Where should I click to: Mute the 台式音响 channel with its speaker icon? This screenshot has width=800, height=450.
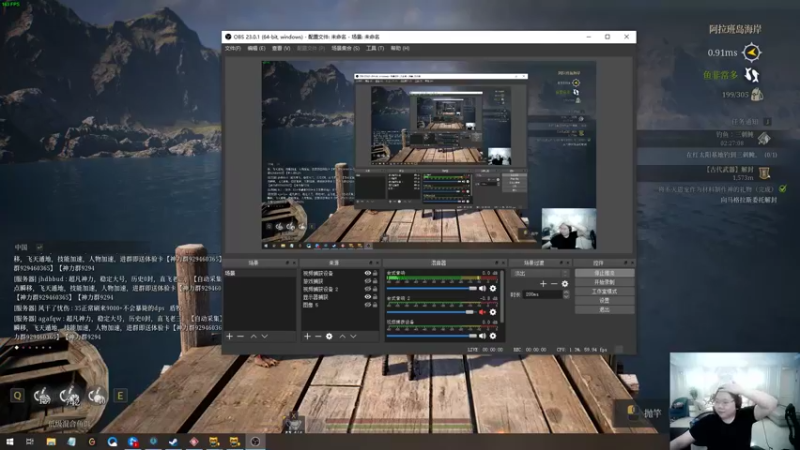click(482, 288)
